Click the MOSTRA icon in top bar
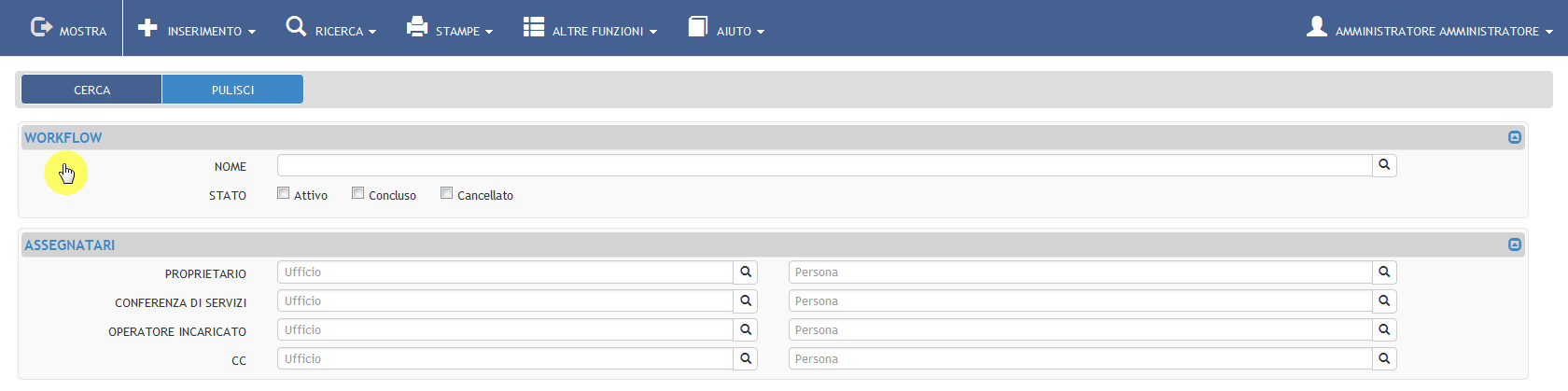The image size is (1568, 391). 41,27
